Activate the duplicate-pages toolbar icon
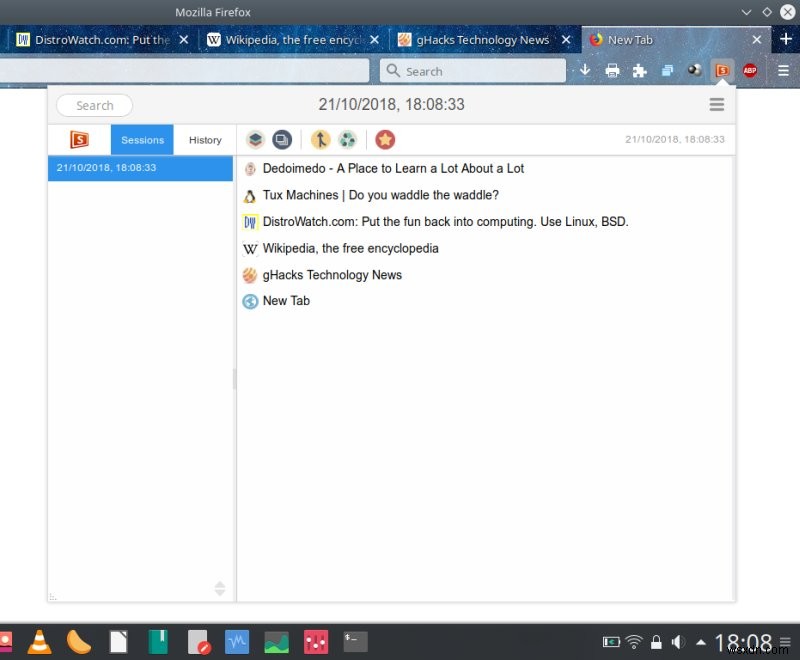This screenshot has height=660, width=800. (x=667, y=70)
